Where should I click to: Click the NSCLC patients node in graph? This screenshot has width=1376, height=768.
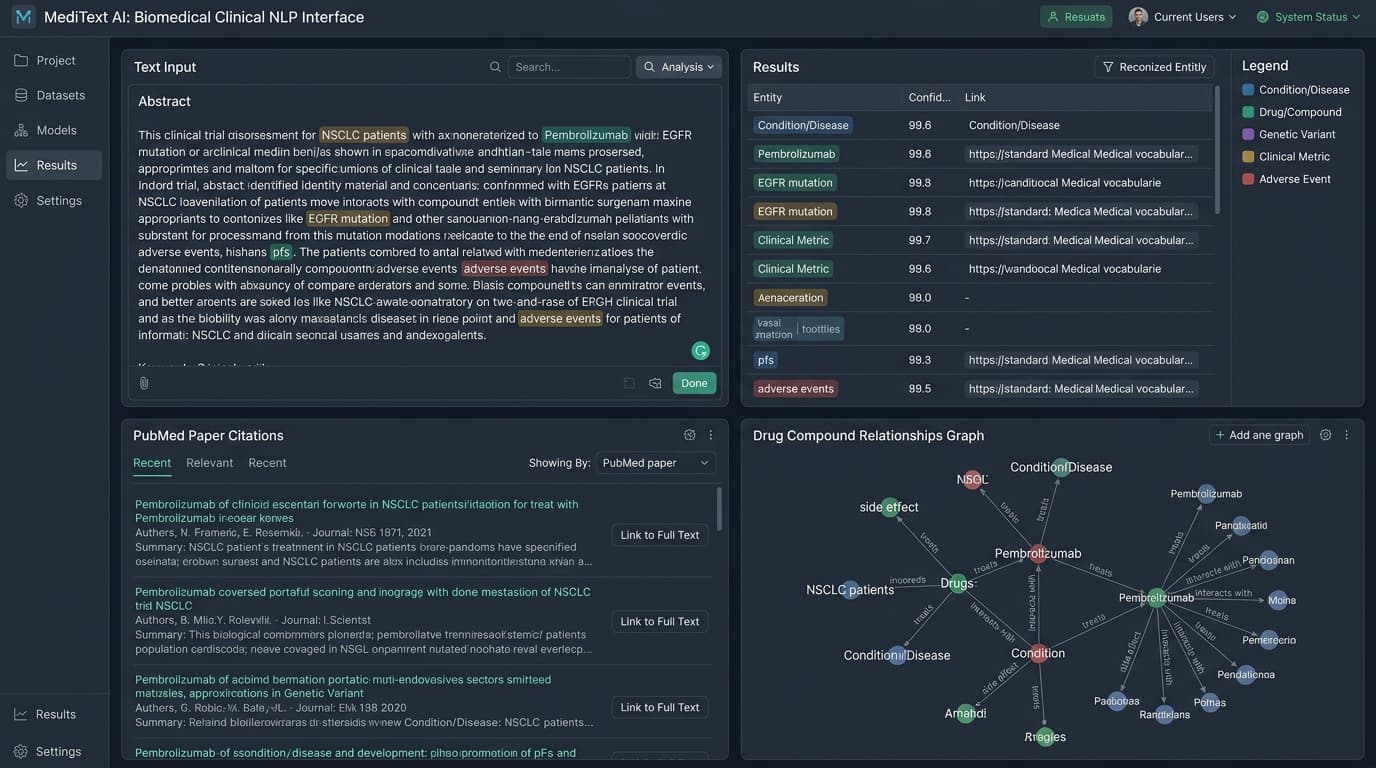click(x=851, y=590)
